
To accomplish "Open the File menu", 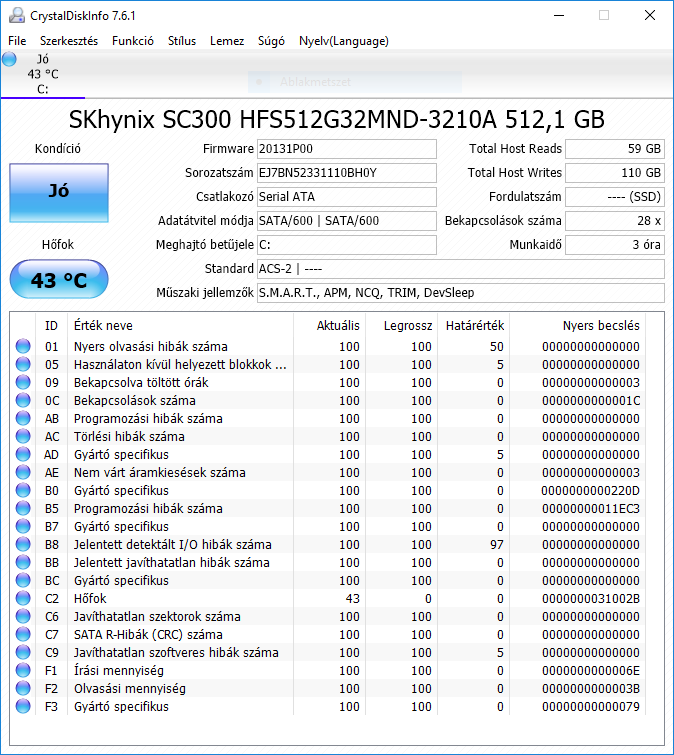I will (17, 41).
